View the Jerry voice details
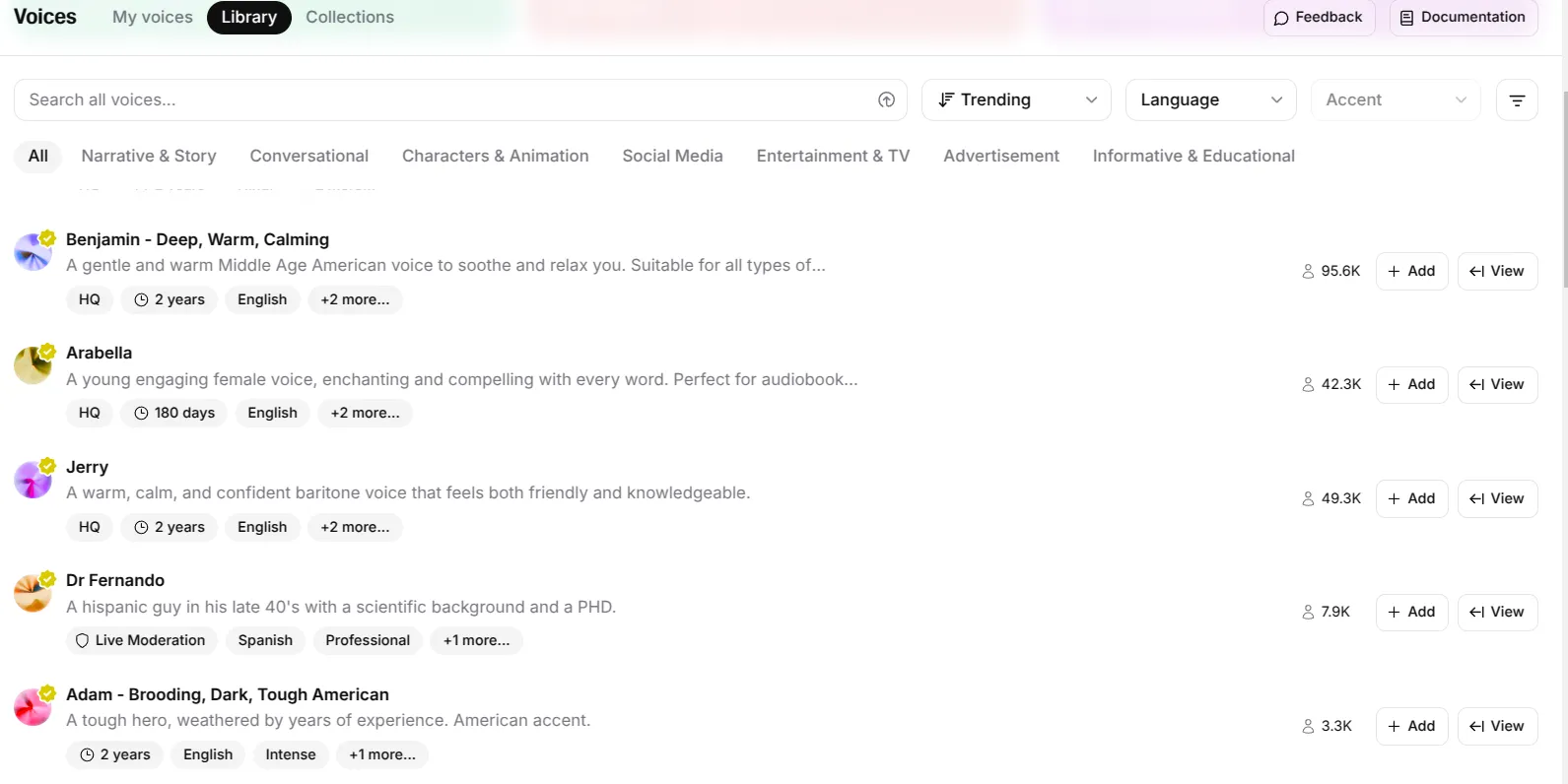Screen dimensions: 1568x784 click(1497, 498)
